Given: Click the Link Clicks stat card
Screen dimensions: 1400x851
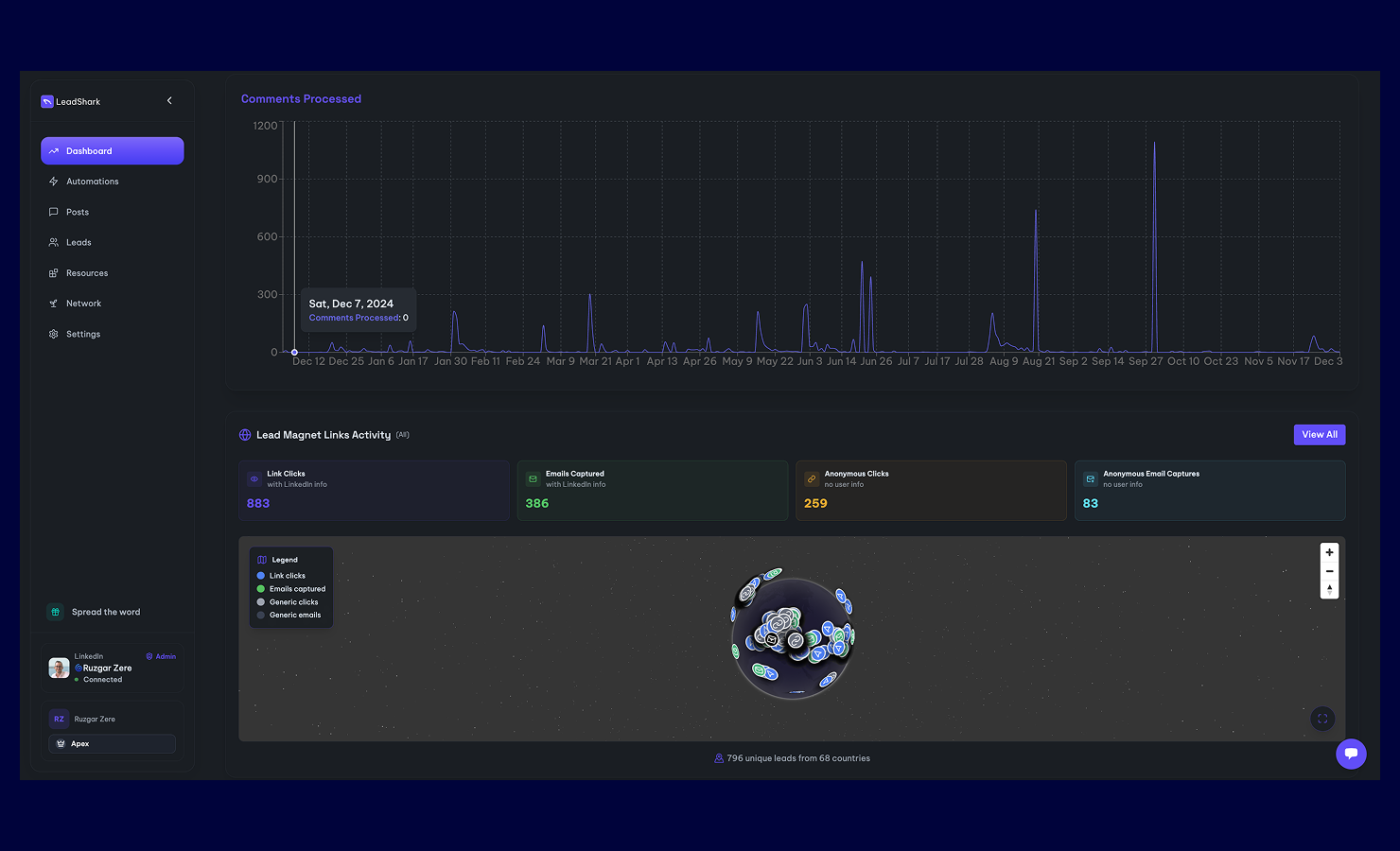Looking at the screenshot, I should coord(374,490).
